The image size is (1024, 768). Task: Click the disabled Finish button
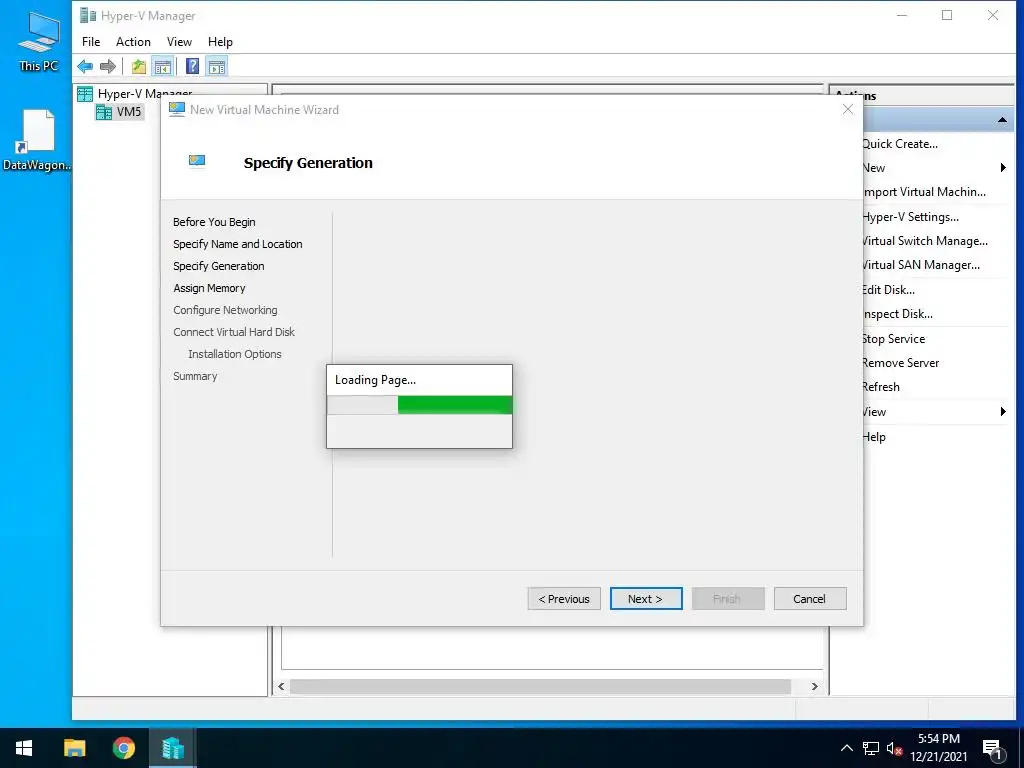pos(728,599)
